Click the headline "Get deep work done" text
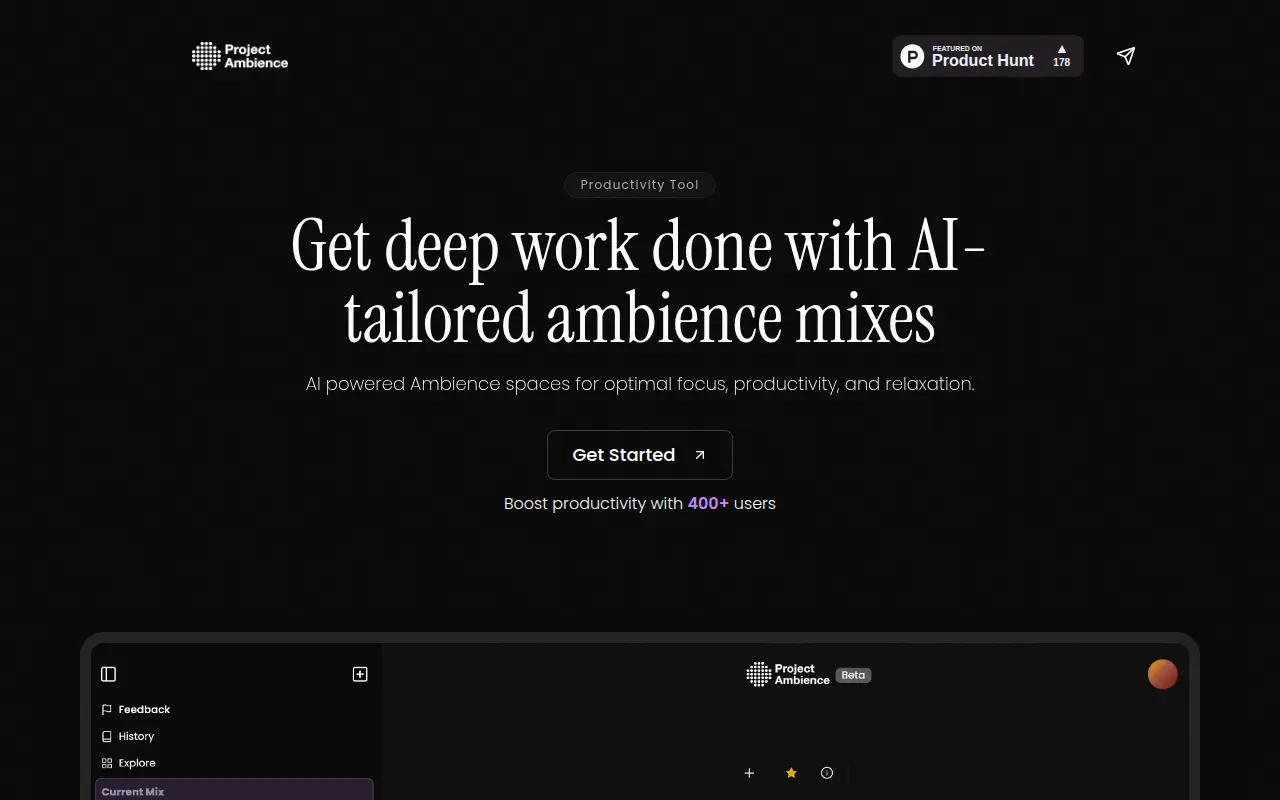The width and height of the screenshot is (1280, 800). click(x=530, y=246)
